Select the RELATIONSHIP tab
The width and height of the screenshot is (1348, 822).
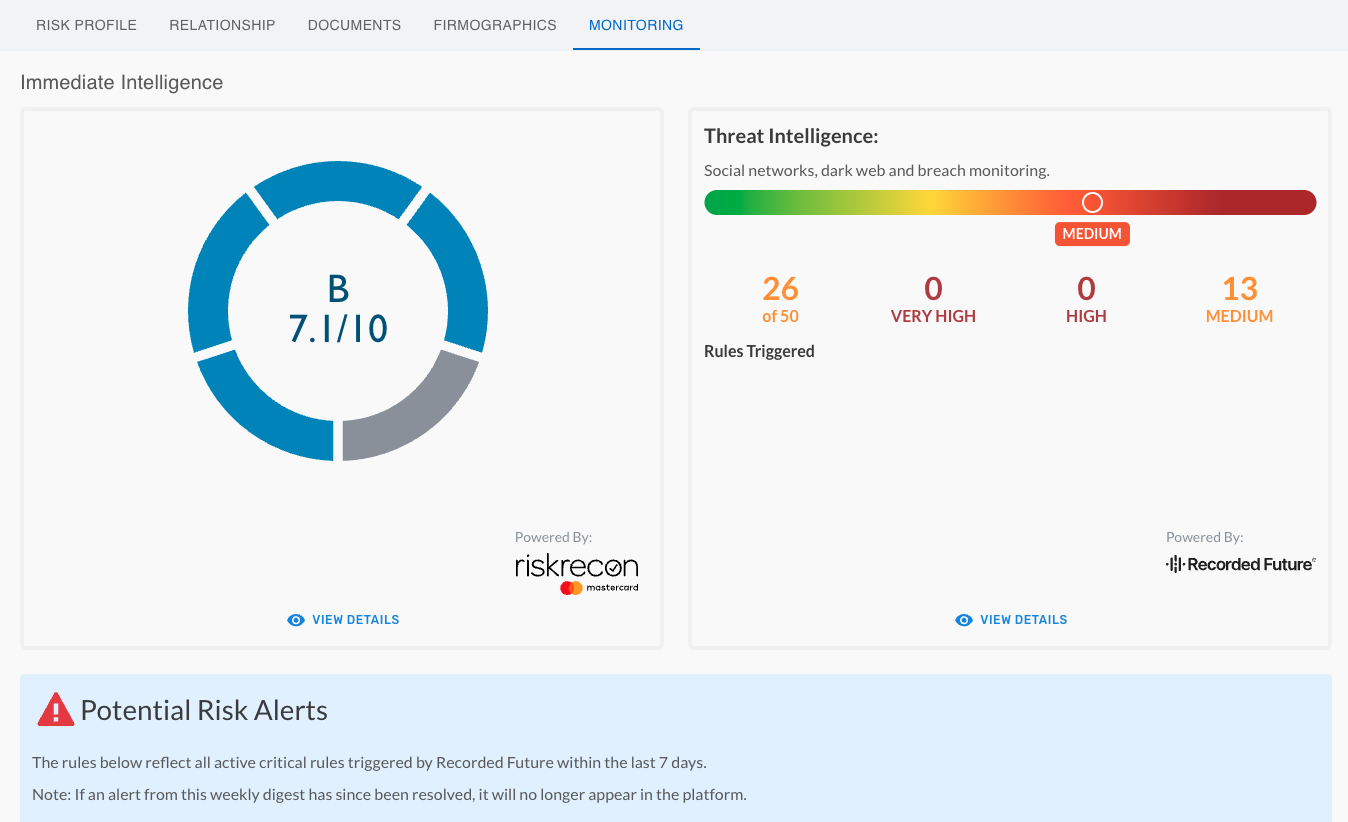[222, 25]
